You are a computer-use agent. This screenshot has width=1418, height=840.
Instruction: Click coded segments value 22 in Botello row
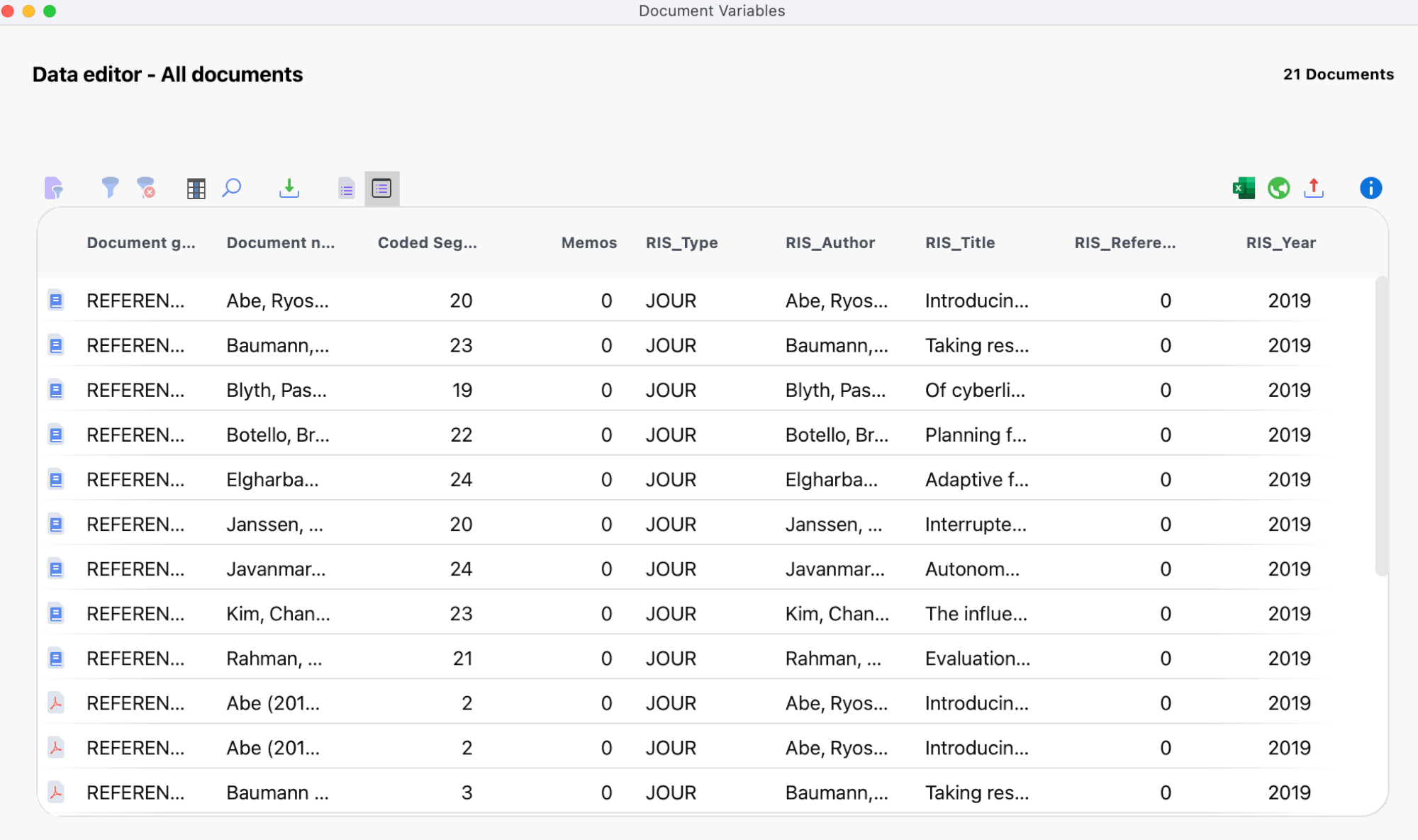[462, 435]
